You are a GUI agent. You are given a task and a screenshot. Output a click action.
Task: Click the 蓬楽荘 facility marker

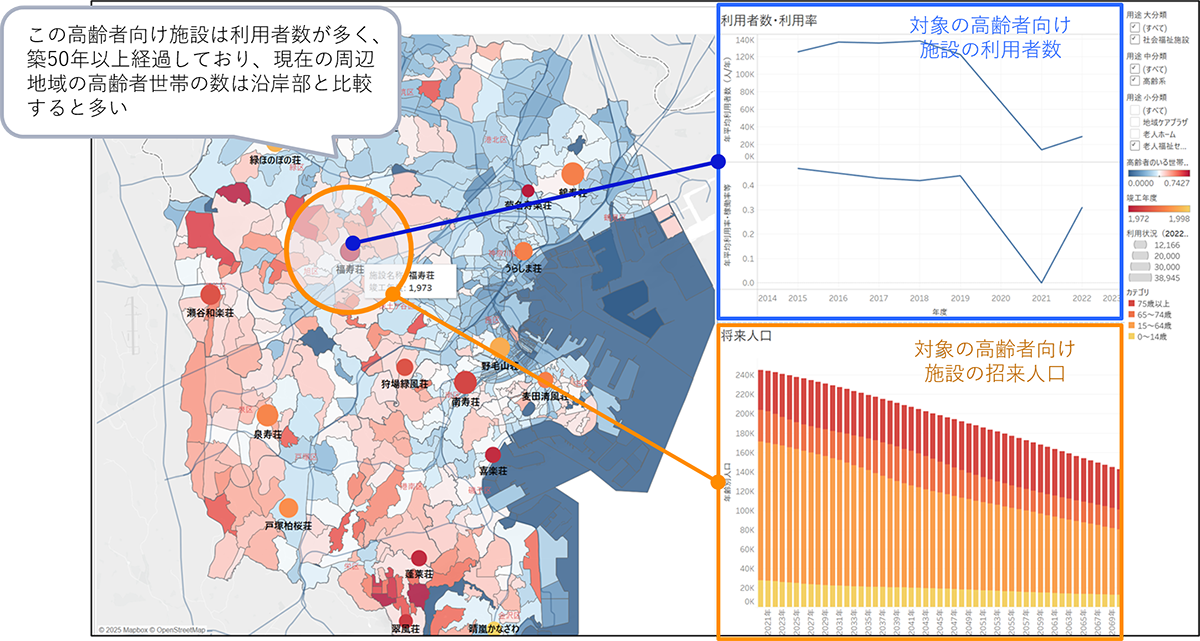(418, 558)
